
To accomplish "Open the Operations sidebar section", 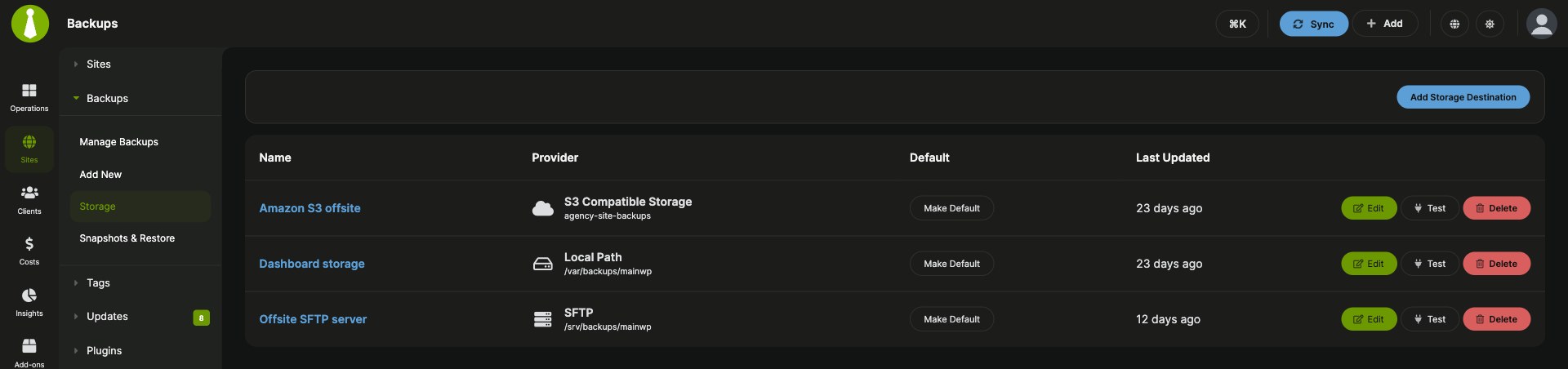I will tap(29, 97).
